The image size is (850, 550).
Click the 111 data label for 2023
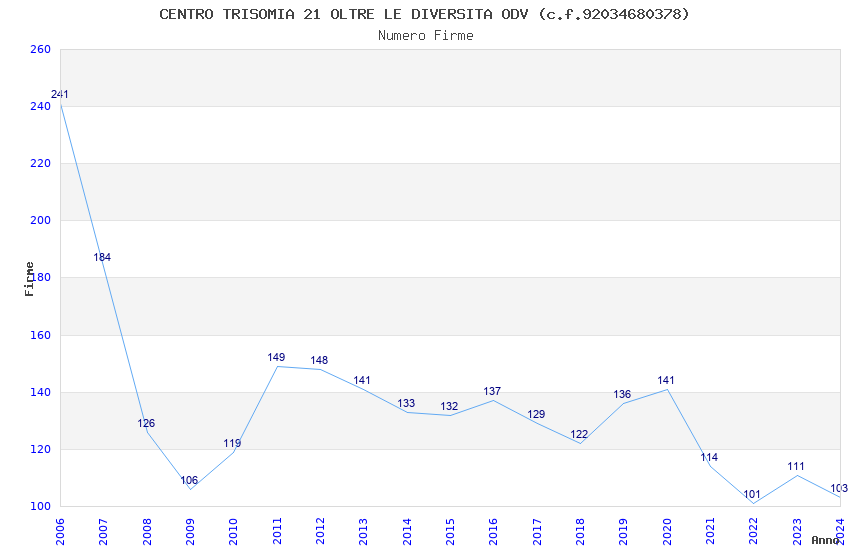coord(796,466)
